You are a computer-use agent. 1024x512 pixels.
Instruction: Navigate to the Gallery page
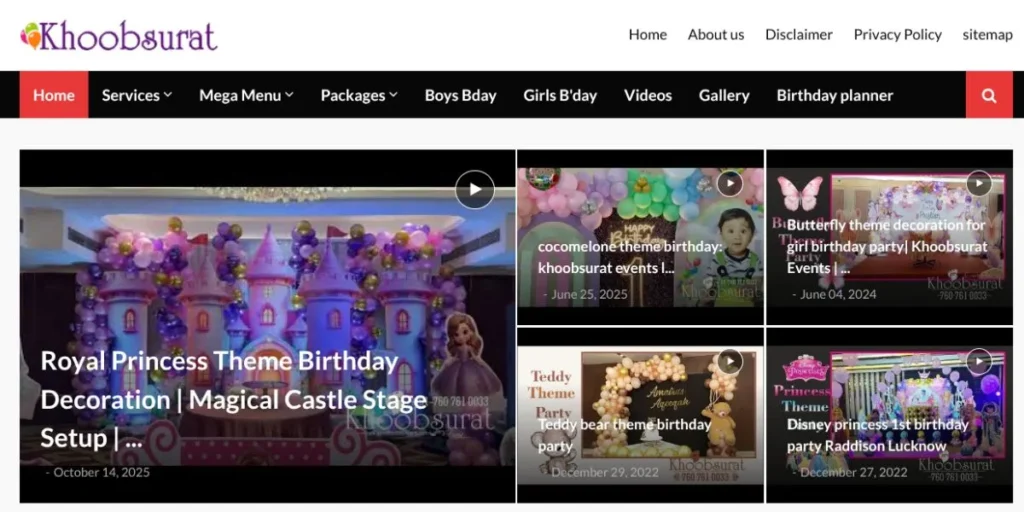click(724, 95)
